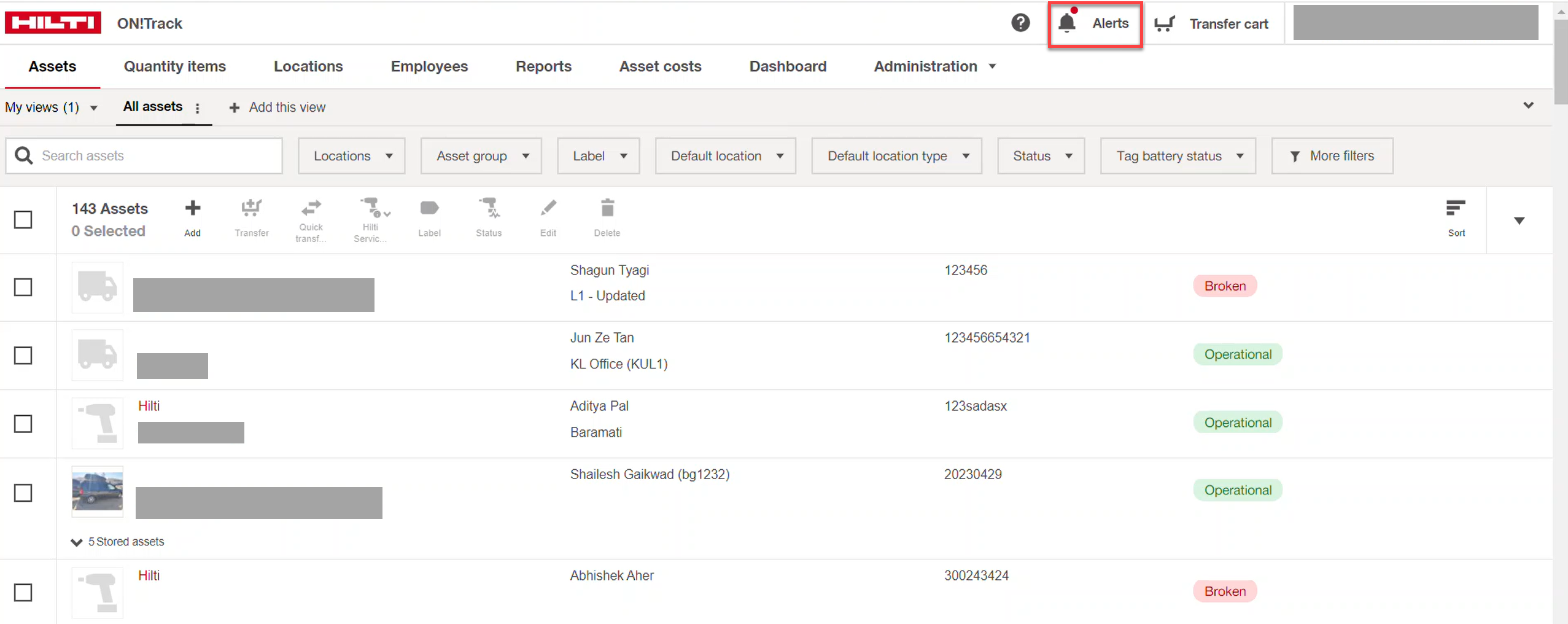This screenshot has width=1568, height=624.
Task: Open the Label filter dropdown
Action: coord(599,156)
